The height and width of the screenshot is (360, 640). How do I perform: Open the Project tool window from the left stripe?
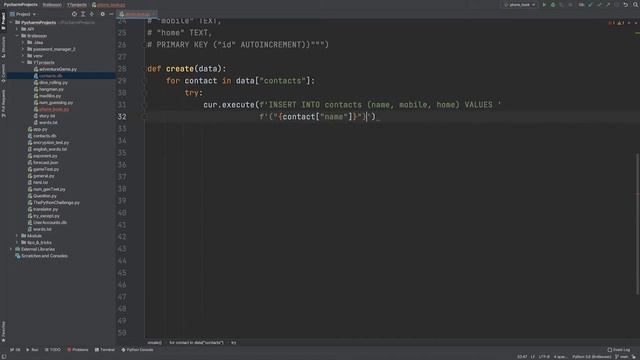[3, 21]
